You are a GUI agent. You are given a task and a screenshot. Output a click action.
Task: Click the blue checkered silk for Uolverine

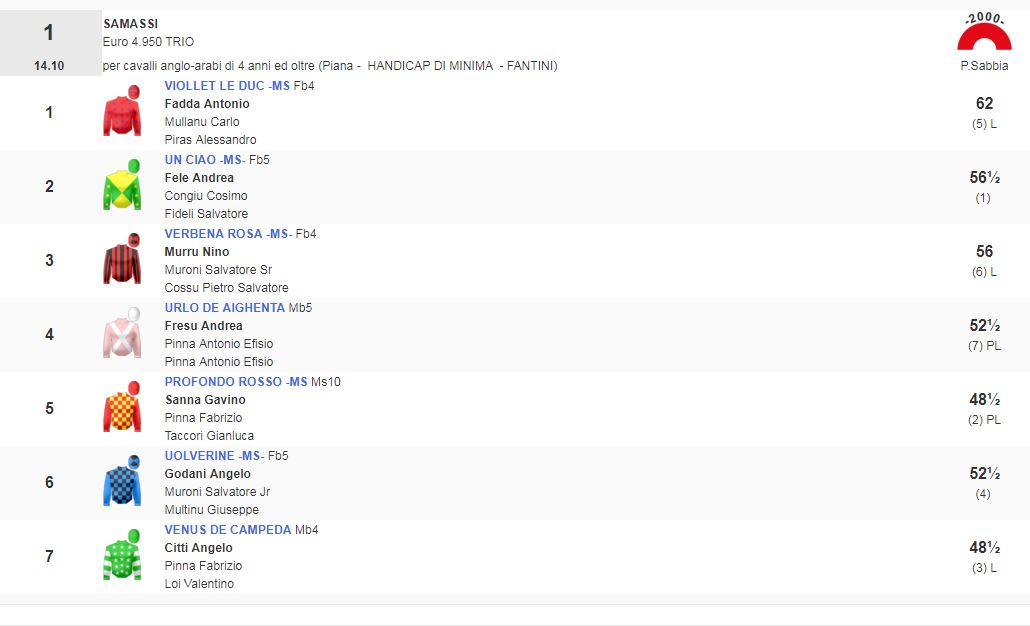pyautogui.click(x=122, y=482)
